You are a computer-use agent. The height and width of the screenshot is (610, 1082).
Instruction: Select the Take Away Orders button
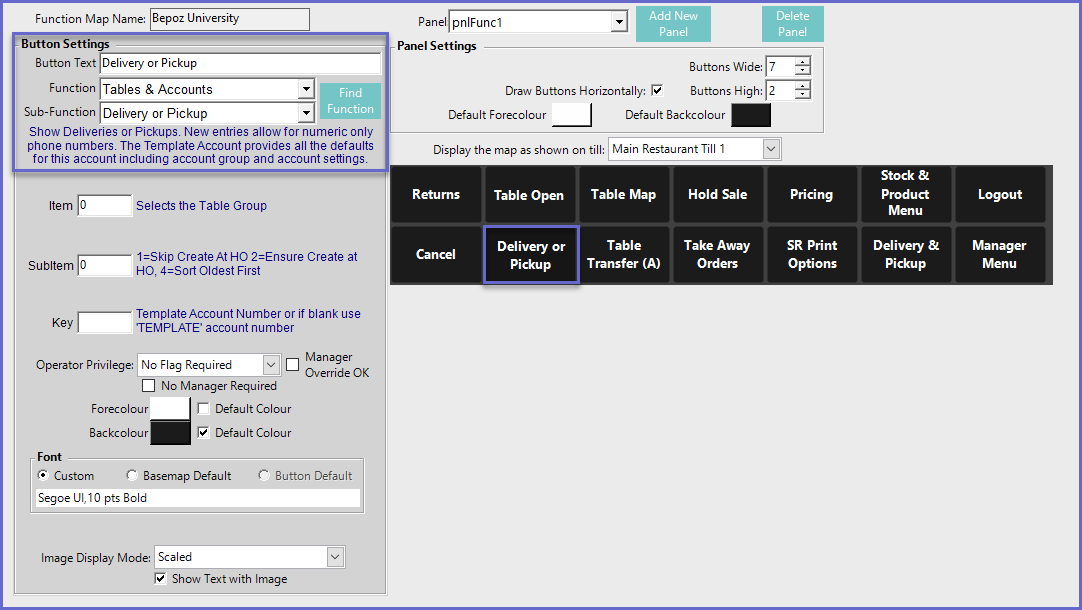pos(717,255)
